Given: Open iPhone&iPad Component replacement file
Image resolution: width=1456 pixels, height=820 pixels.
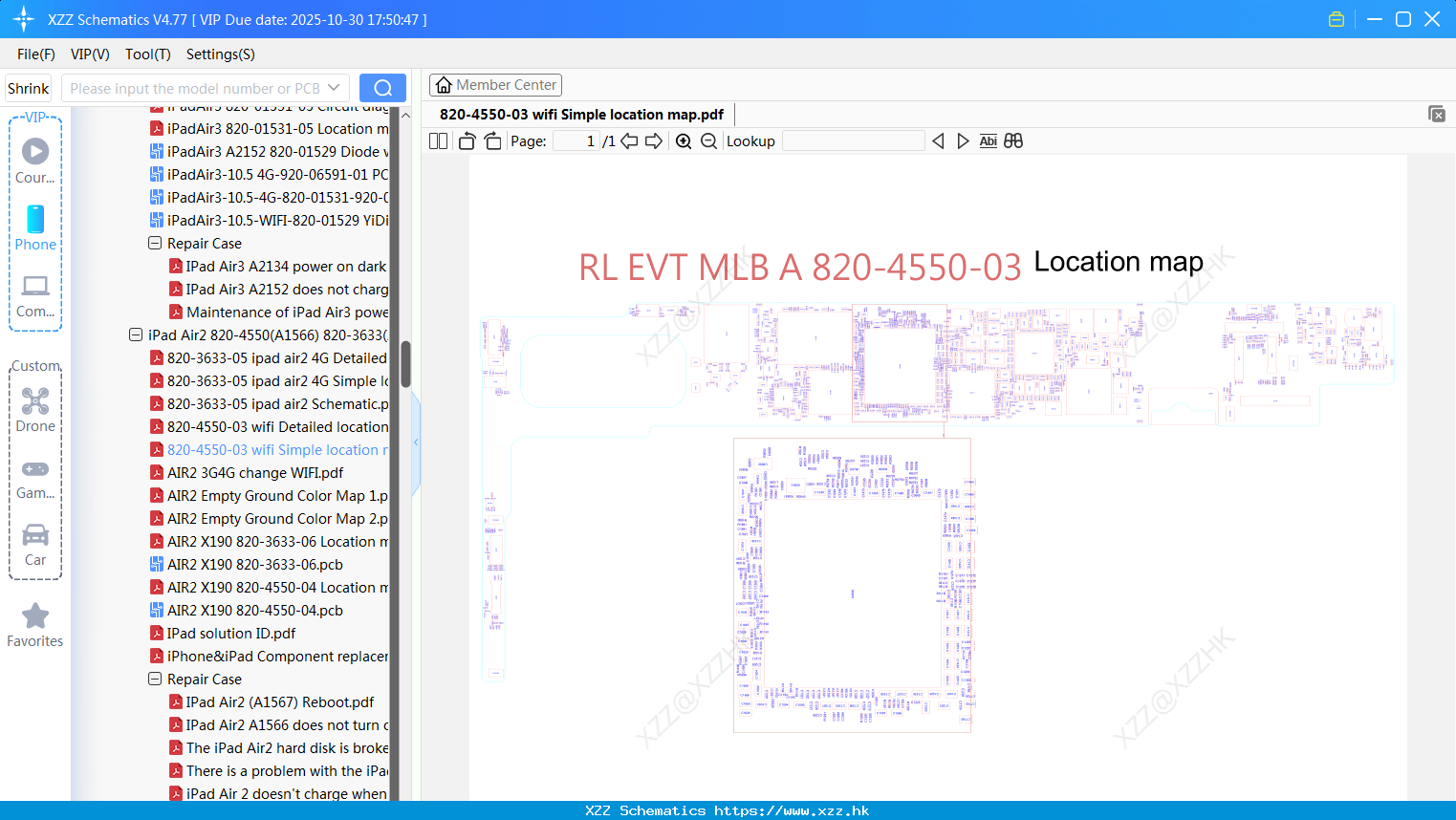Looking at the screenshot, I should click(270, 656).
